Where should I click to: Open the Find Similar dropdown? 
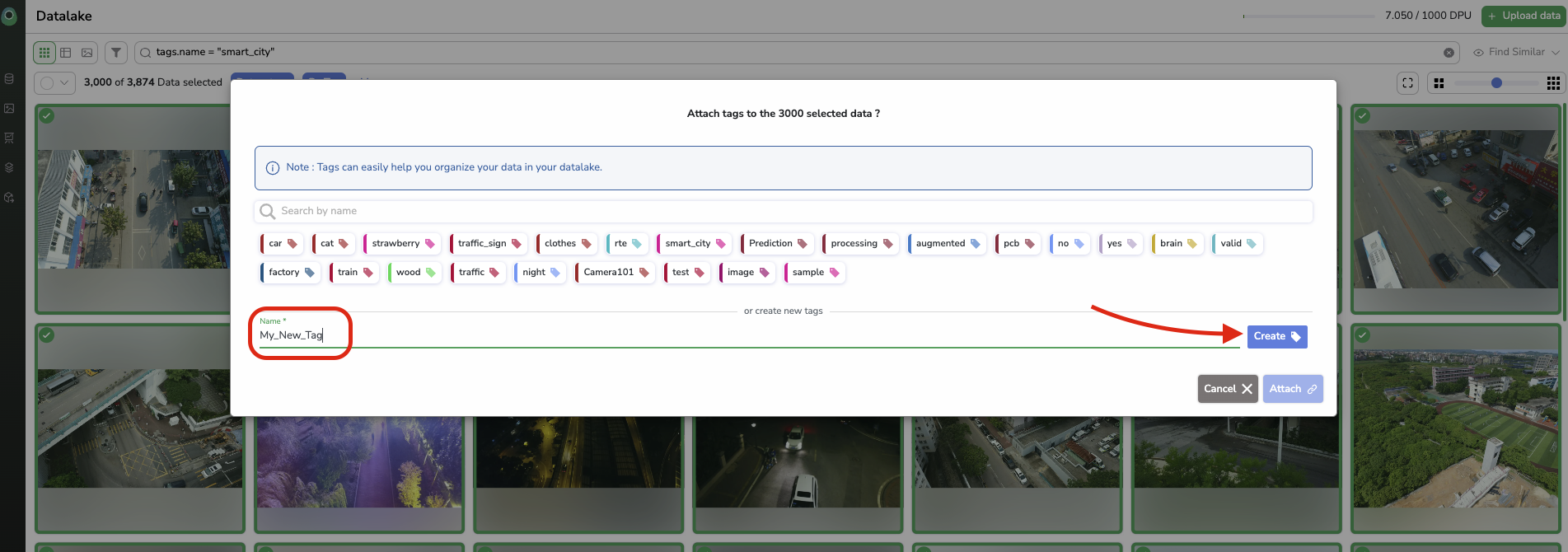tap(1516, 52)
